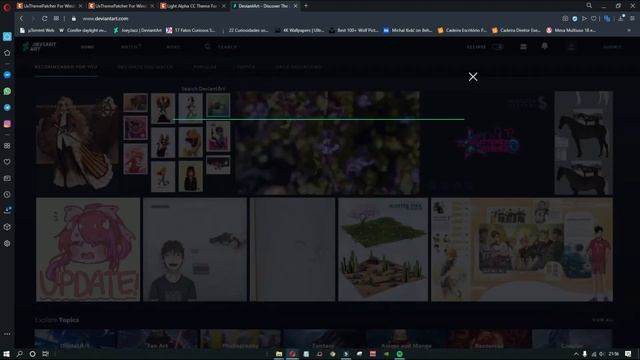Open the 22 Curiosidades bookmark
640x360 pixels.
(245, 30)
